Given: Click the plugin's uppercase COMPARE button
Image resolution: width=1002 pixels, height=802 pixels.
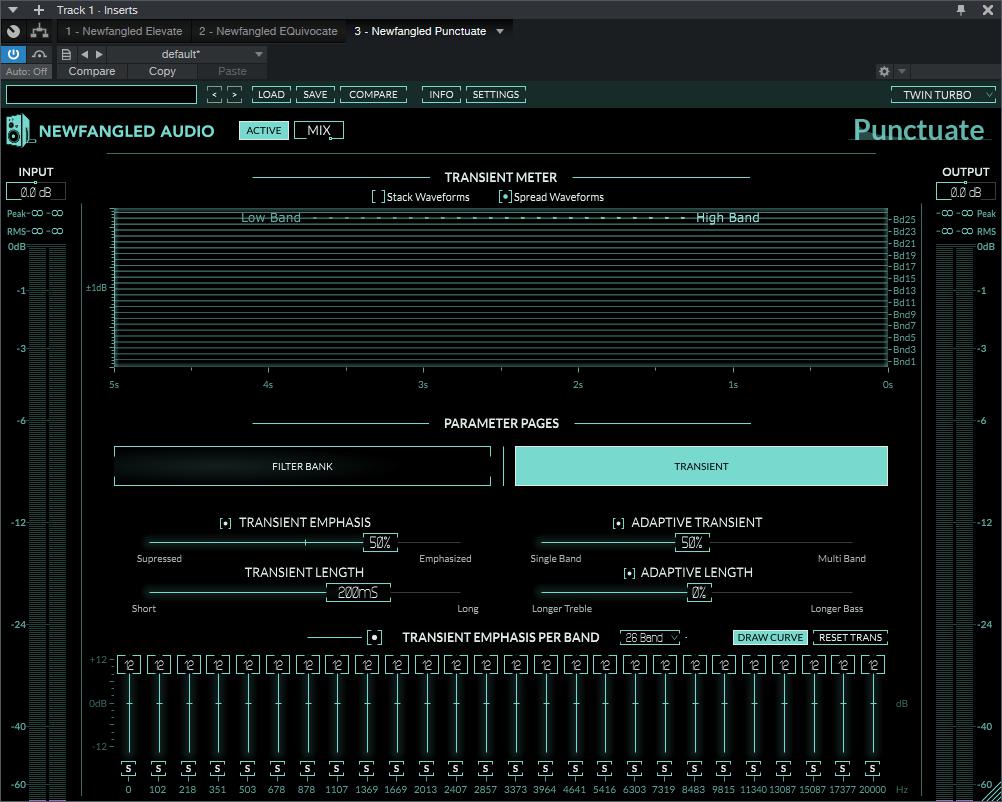Looking at the screenshot, I should [x=373, y=95].
